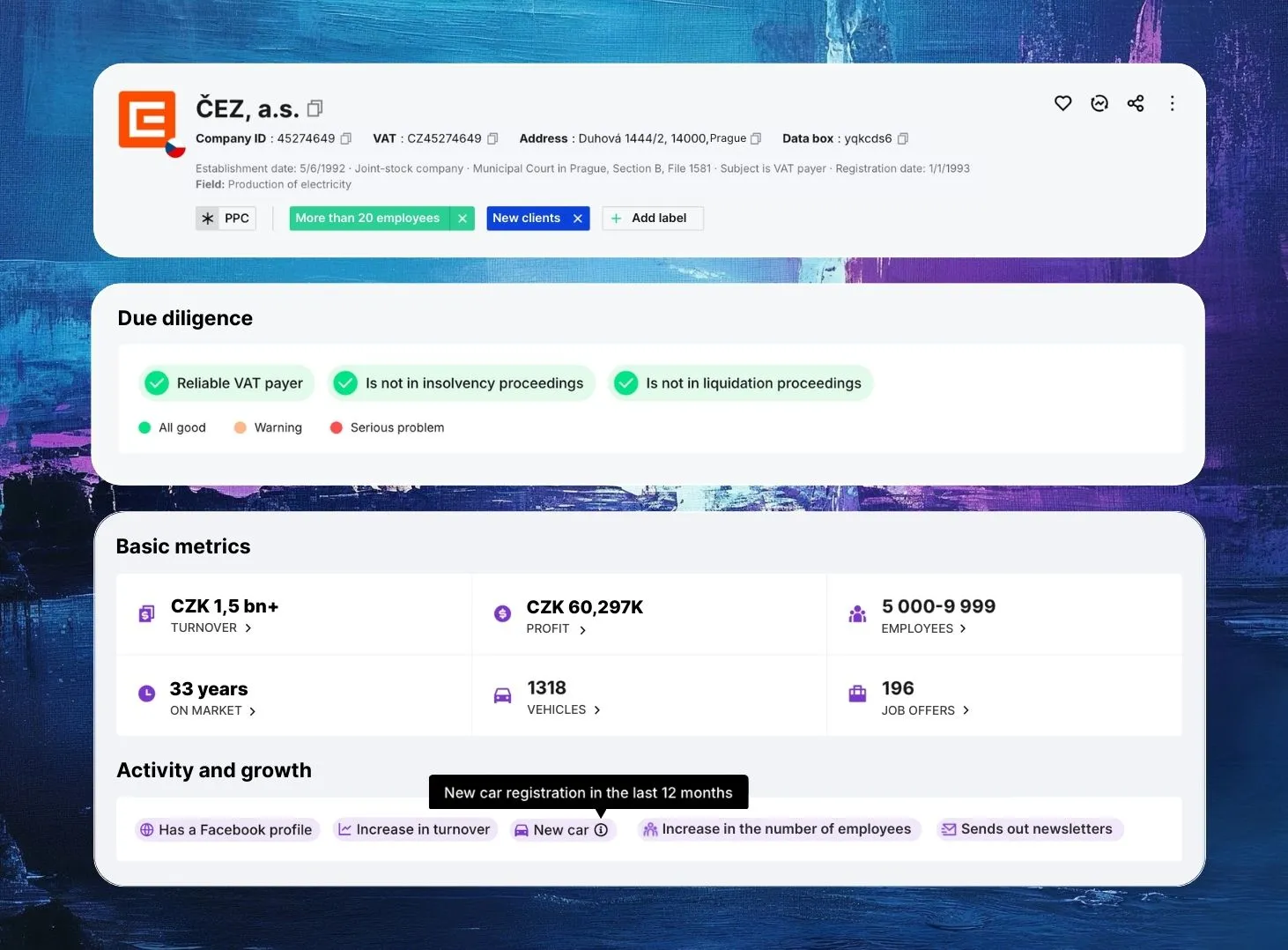Click the Czech flag badge on logo
The image size is (1288, 950).
[175, 148]
